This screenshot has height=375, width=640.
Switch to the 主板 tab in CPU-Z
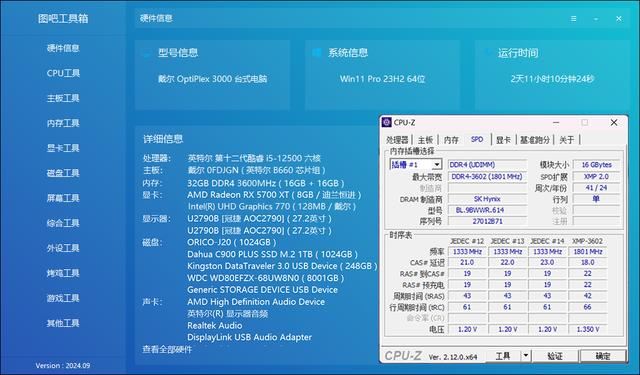click(425, 140)
